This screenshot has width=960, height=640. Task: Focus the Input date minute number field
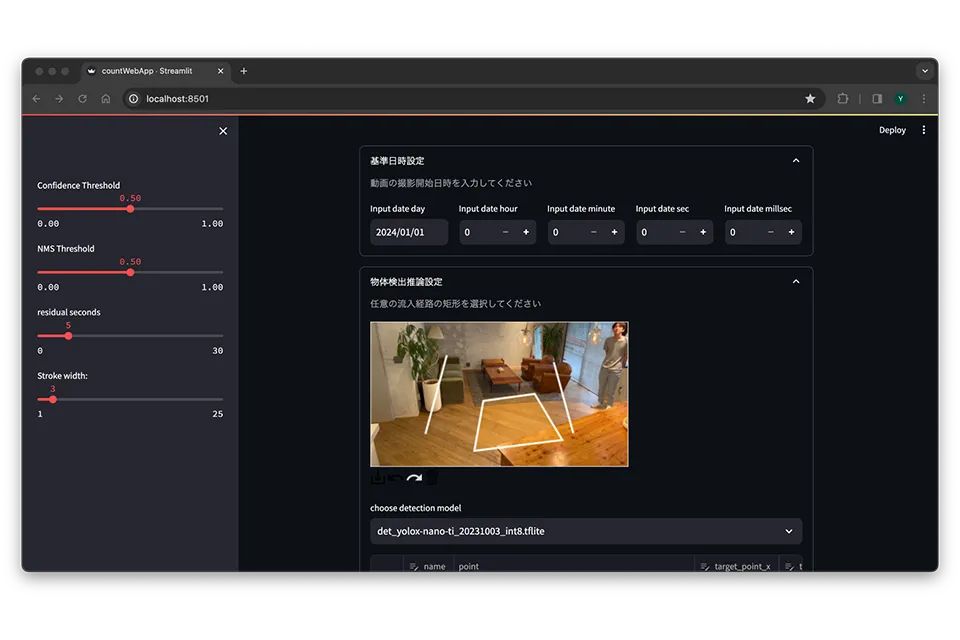(x=566, y=232)
